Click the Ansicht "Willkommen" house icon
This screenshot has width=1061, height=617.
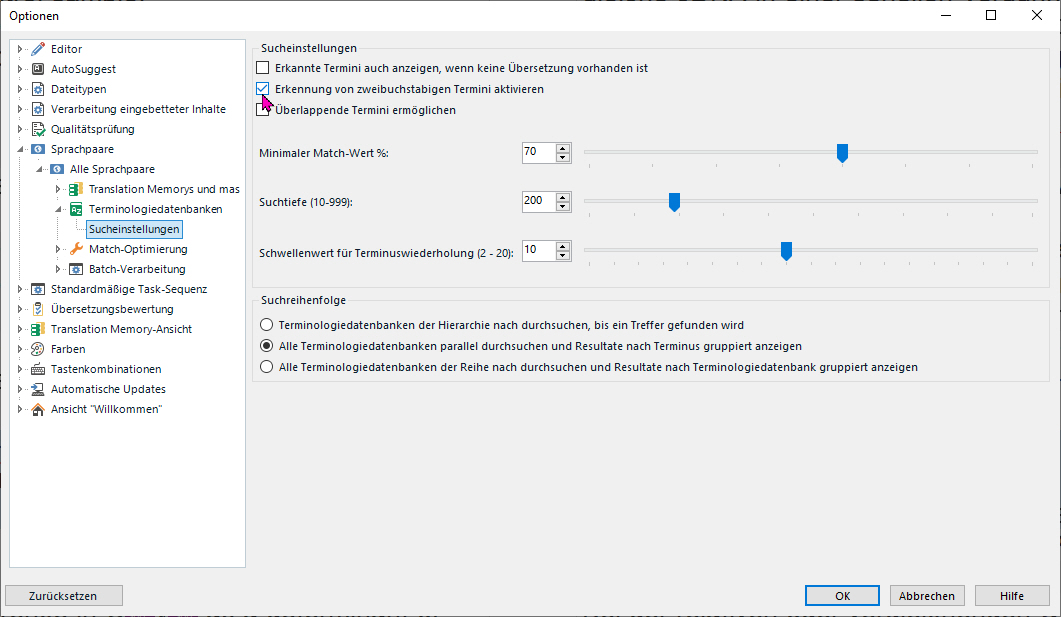[38, 409]
